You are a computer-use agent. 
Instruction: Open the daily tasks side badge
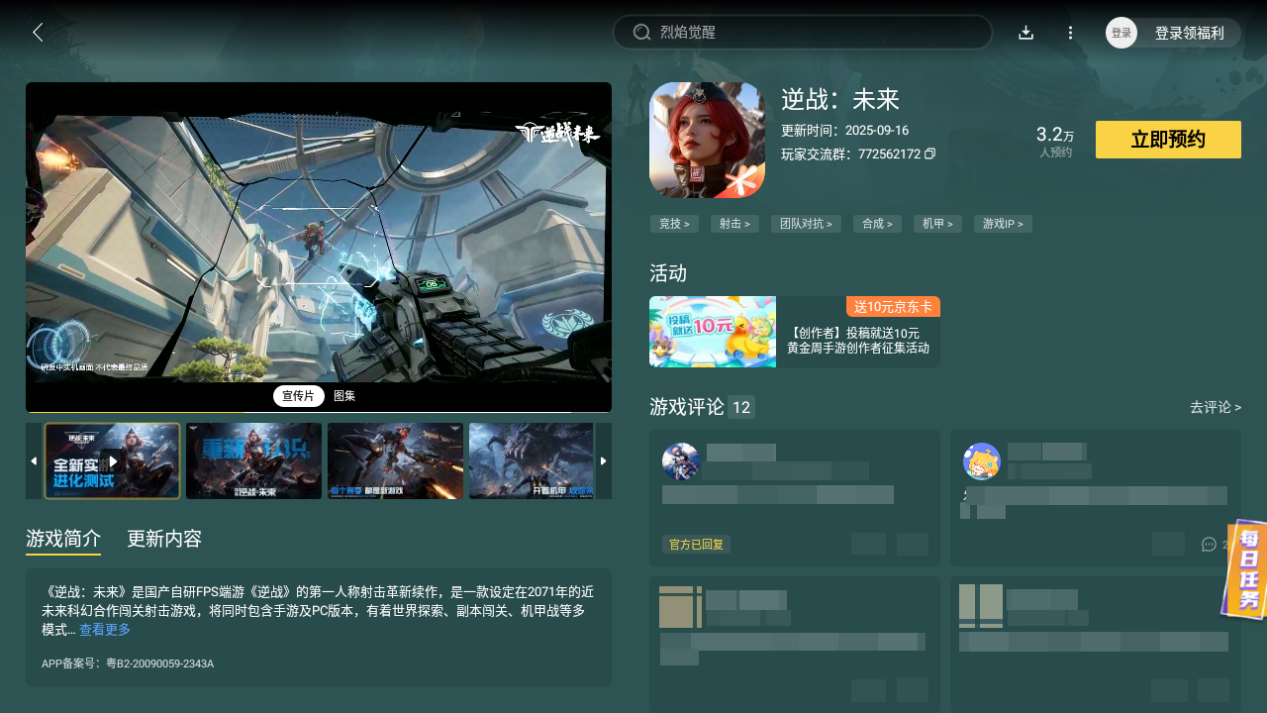[x=1245, y=569]
